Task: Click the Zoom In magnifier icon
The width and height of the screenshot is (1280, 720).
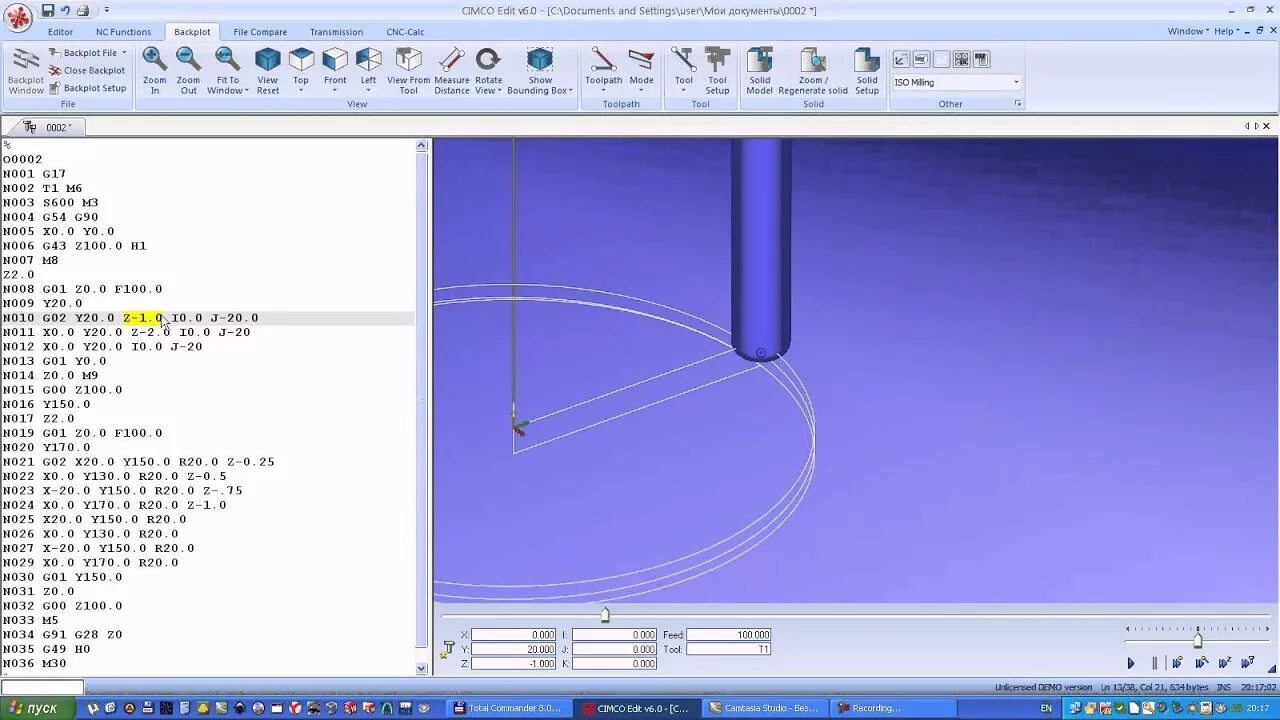Action: coord(154,59)
